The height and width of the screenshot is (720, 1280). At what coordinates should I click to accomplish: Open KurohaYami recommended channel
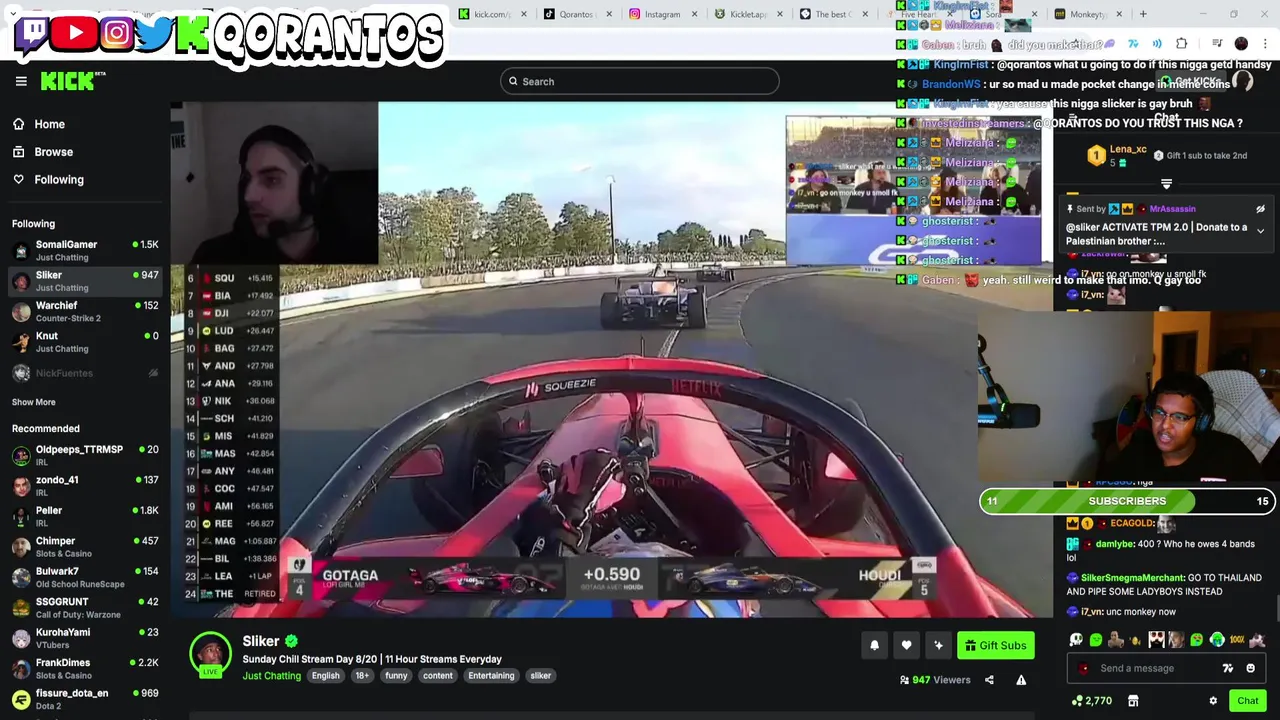point(85,638)
